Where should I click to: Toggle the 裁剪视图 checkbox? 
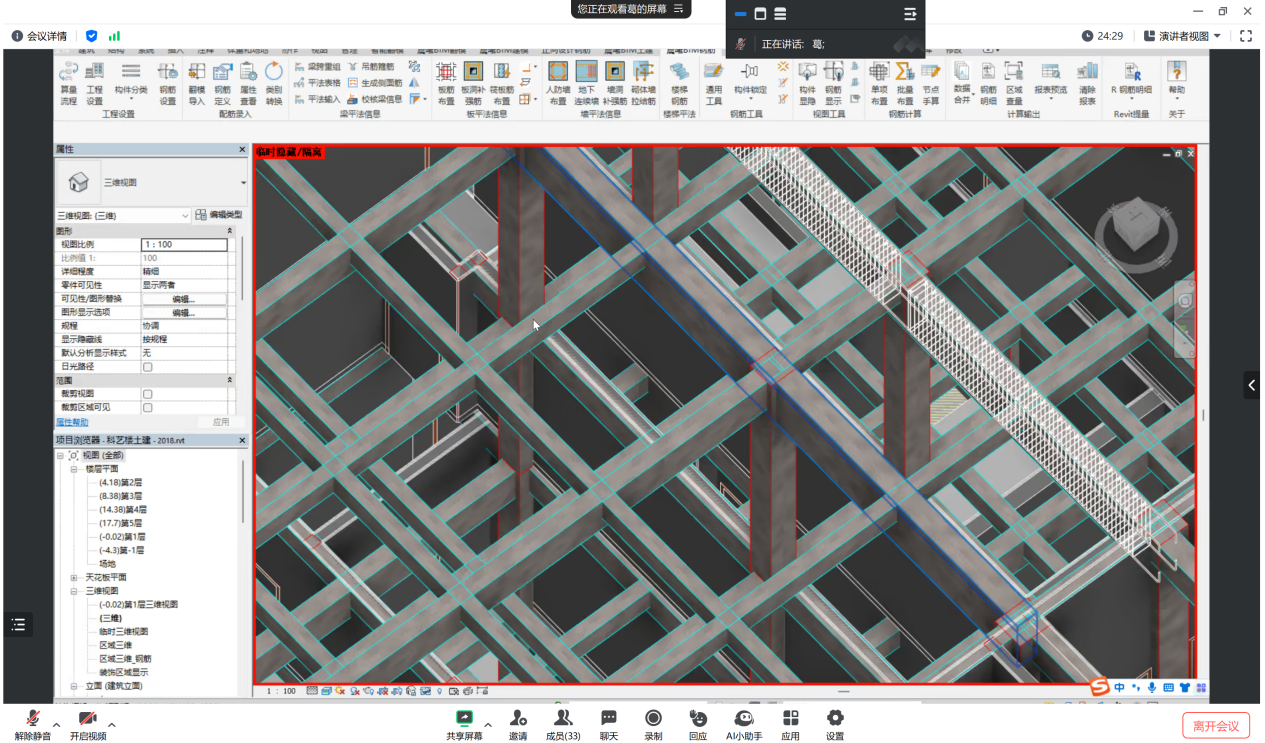148,394
